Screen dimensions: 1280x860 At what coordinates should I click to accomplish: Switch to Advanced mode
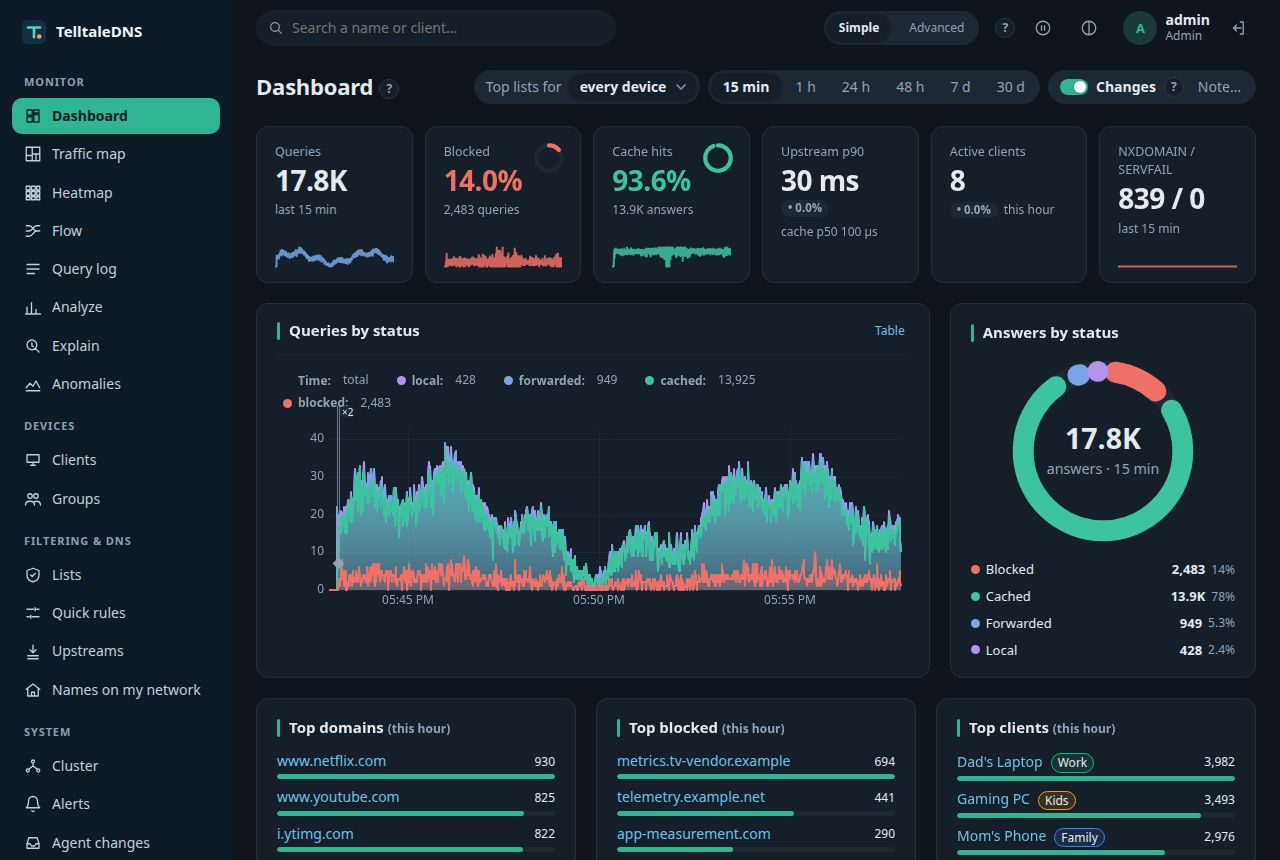click(x=936, y=28)
